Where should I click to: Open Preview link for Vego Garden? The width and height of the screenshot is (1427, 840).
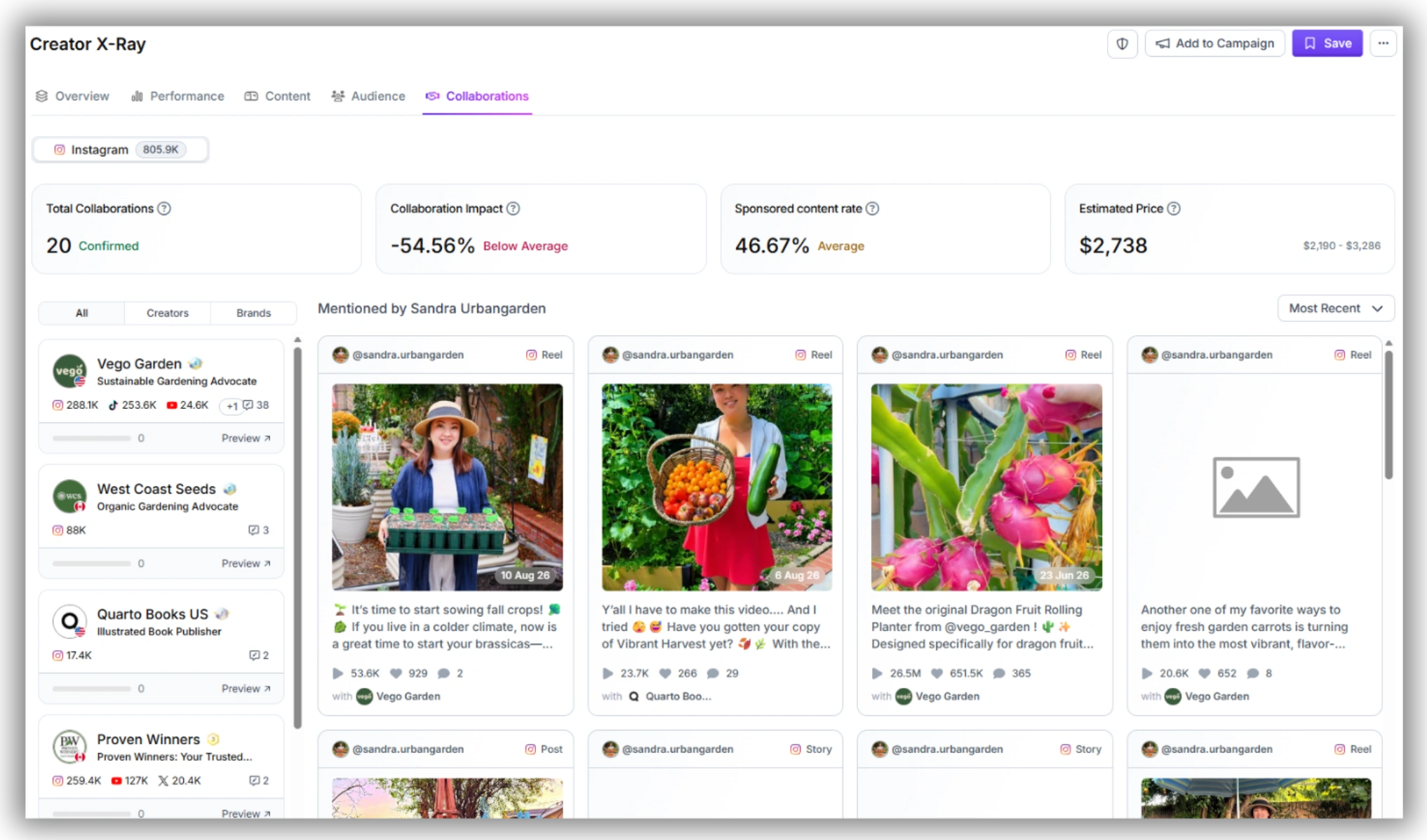coord(246,438)
